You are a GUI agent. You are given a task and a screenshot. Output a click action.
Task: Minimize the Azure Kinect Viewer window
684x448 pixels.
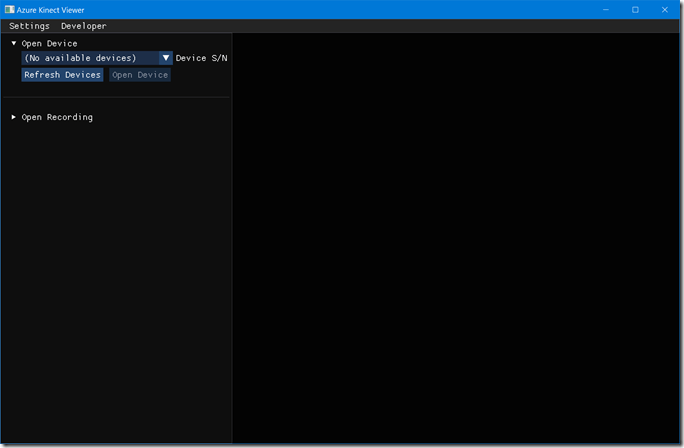click(x=605, y=10)
